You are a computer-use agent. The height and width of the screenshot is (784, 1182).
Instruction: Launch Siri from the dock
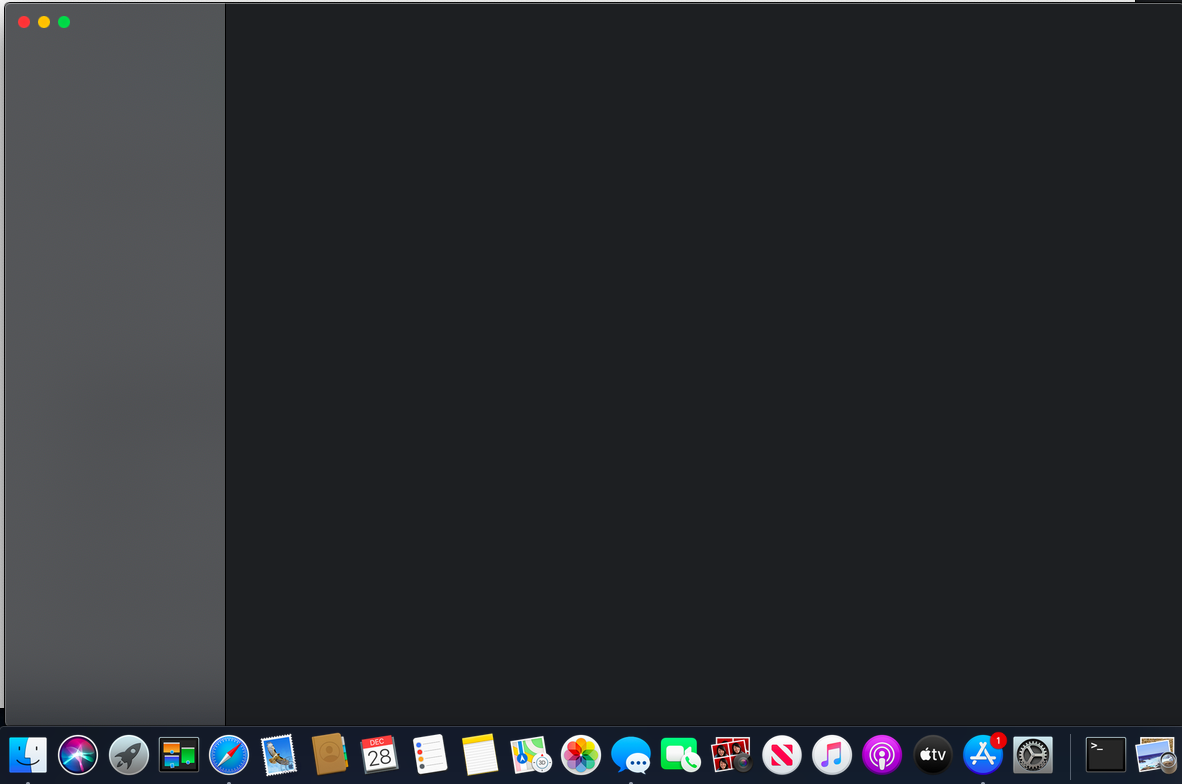[78, 755]
